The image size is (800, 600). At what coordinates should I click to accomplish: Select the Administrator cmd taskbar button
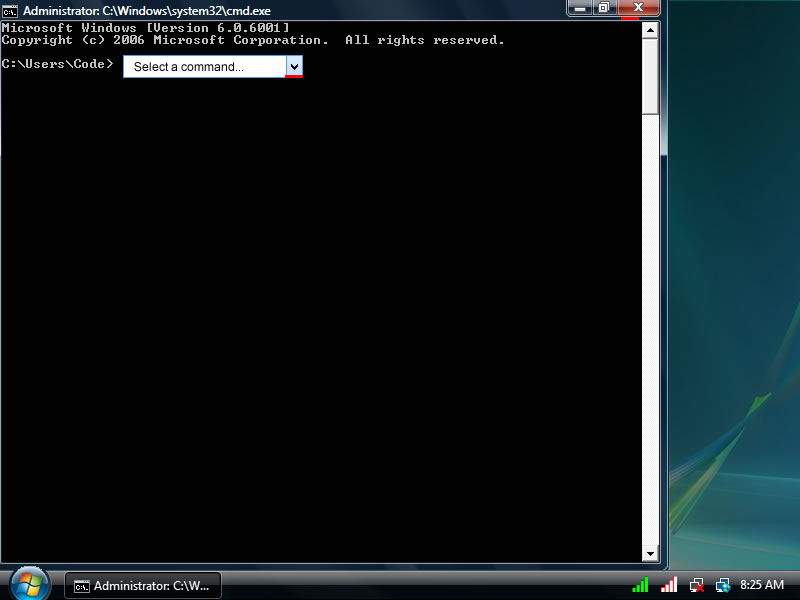tap(142, 585)
